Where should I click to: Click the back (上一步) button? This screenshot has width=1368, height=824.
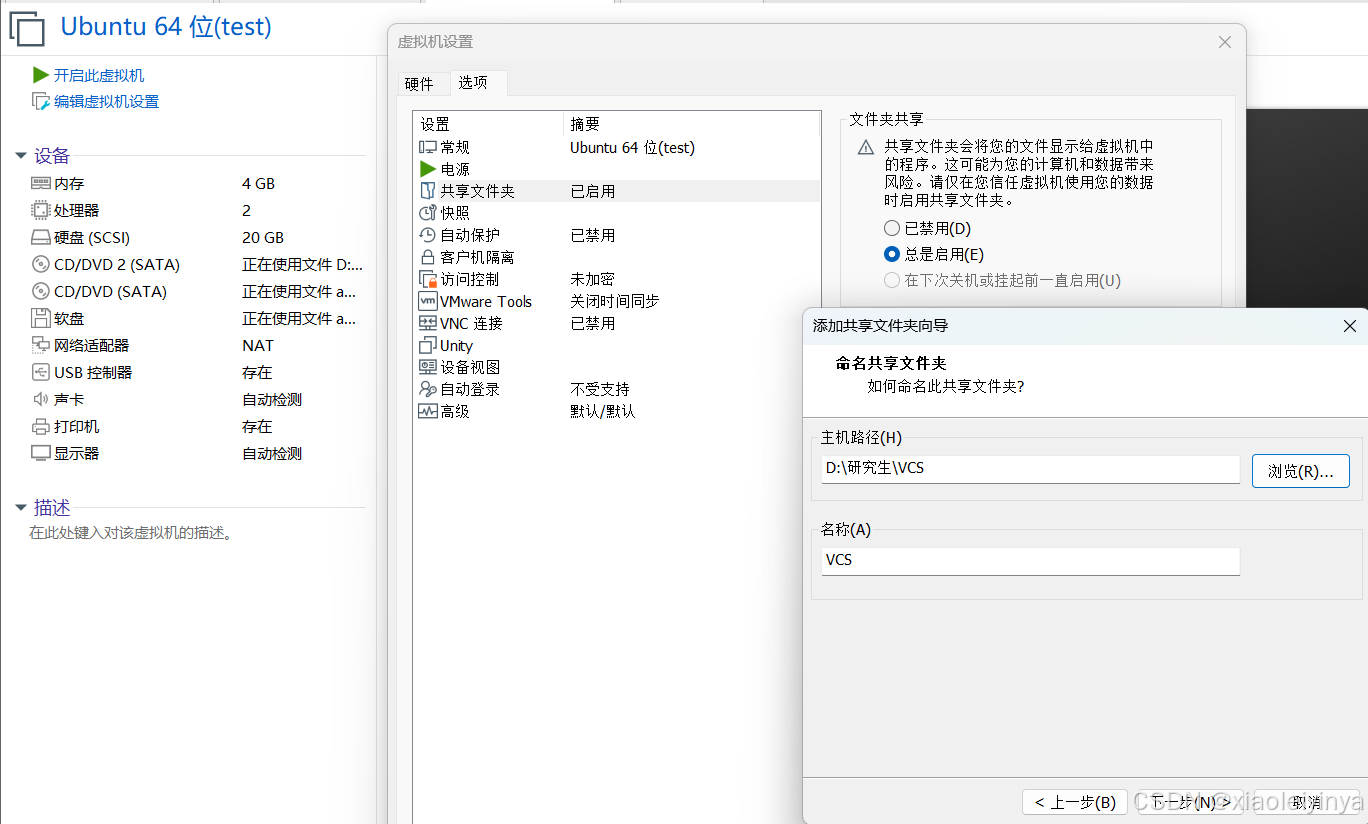coord(1075,802)
